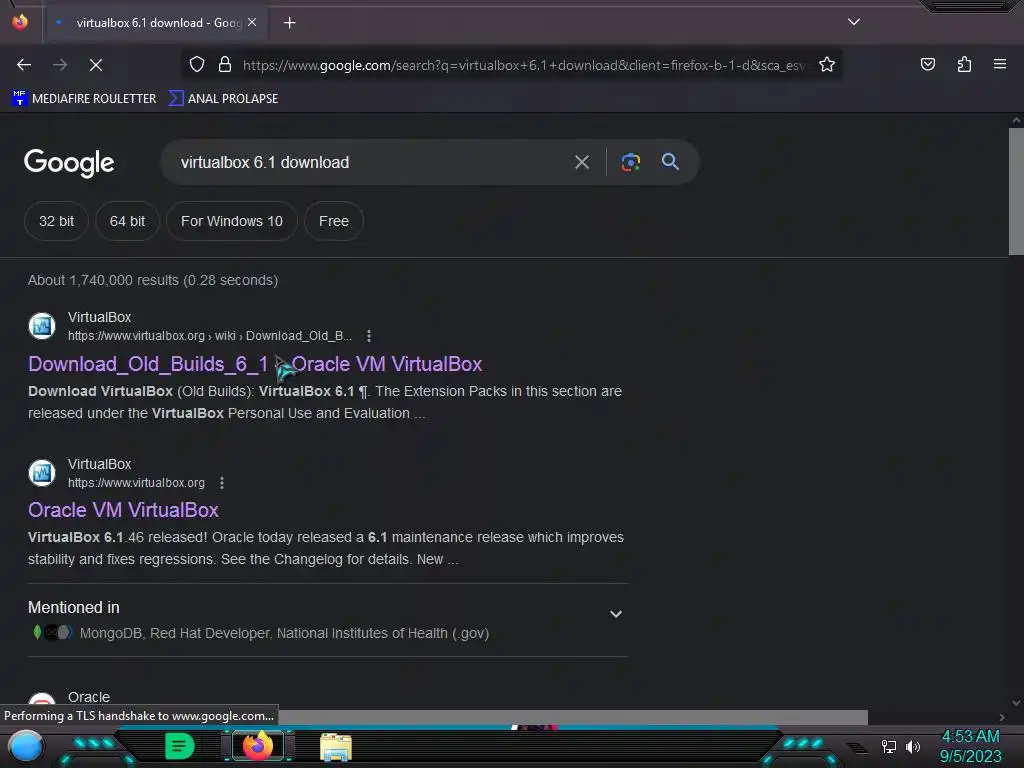Image resolution: width=1024 pixels, height=768 pixels.
Task: Filter results by 64 bit chip
Action: point(127,221)
